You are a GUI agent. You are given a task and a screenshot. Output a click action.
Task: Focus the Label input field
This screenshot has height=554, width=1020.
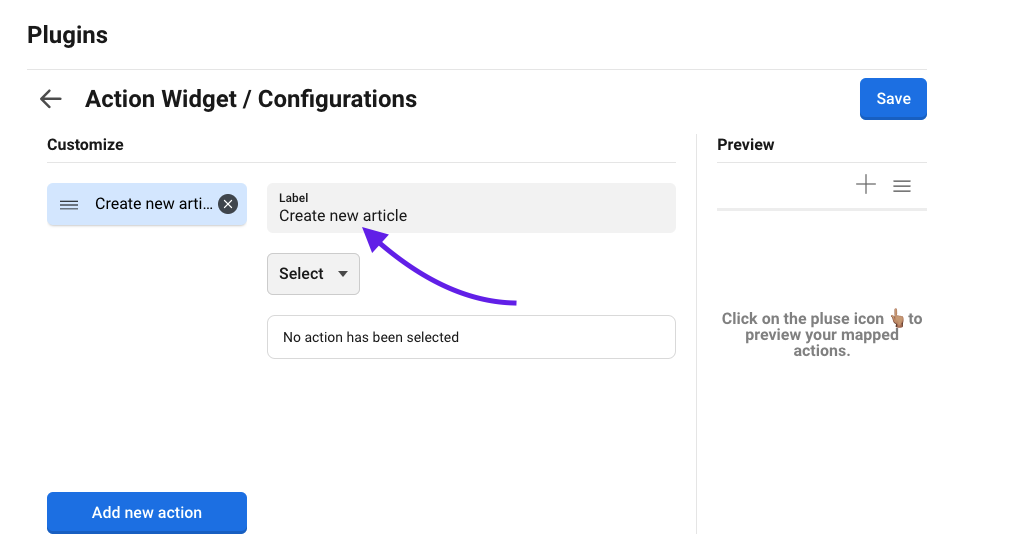pyautogui.click(x=471, y=208)
